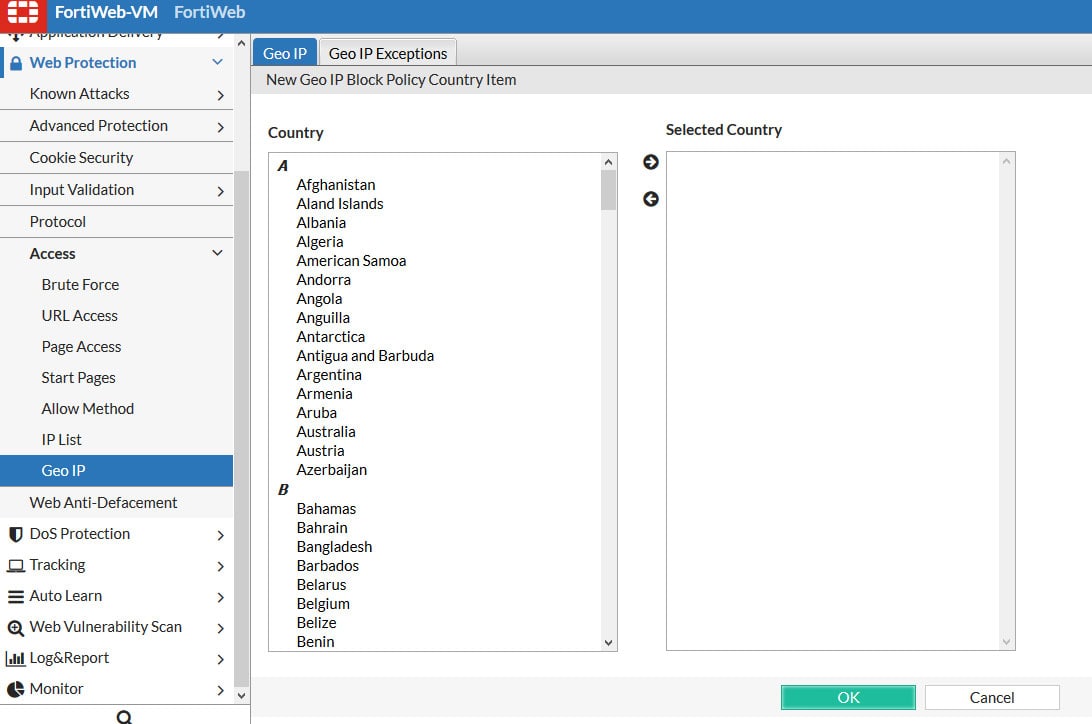Click the Fortinet logo in the header

point(20,12)
